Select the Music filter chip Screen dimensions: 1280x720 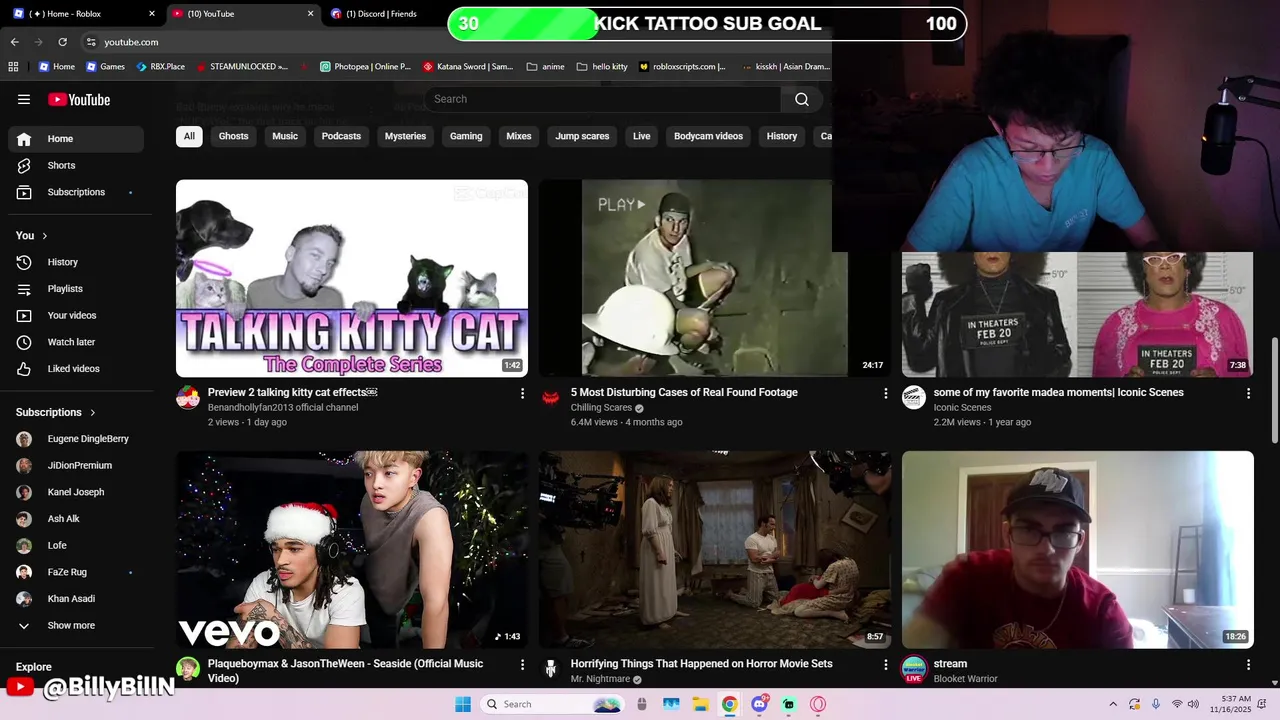point(285,136)
